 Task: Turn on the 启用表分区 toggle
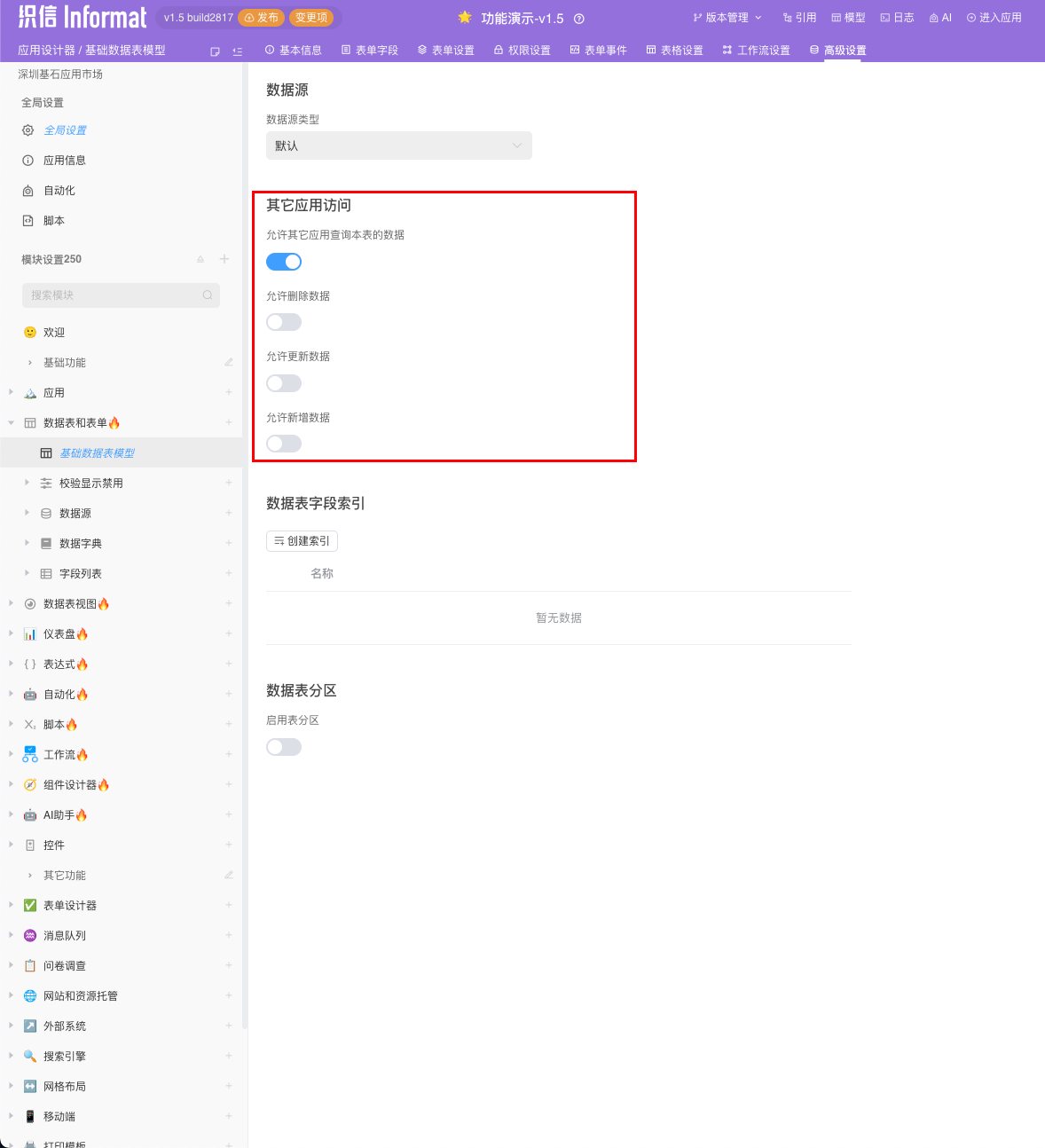(283, 746)
